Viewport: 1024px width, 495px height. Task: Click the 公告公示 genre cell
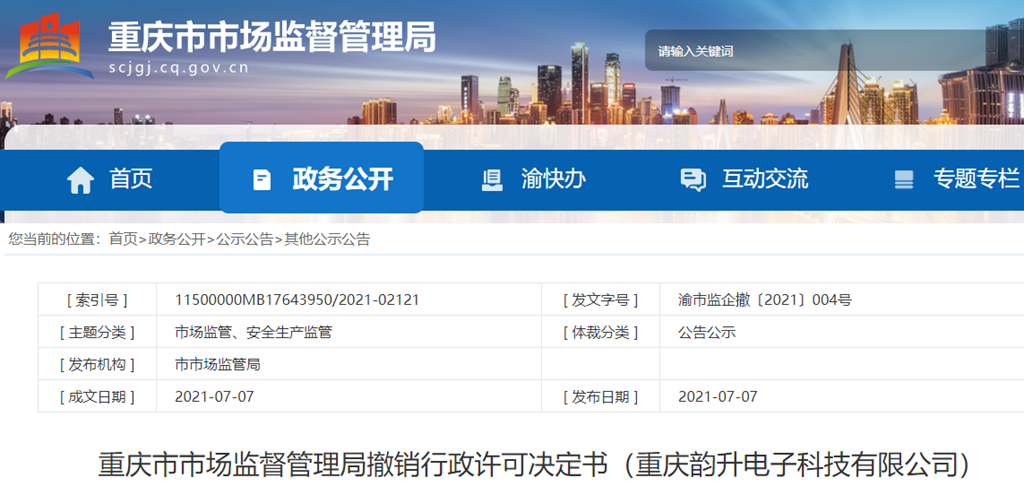(x=707, y=332)
